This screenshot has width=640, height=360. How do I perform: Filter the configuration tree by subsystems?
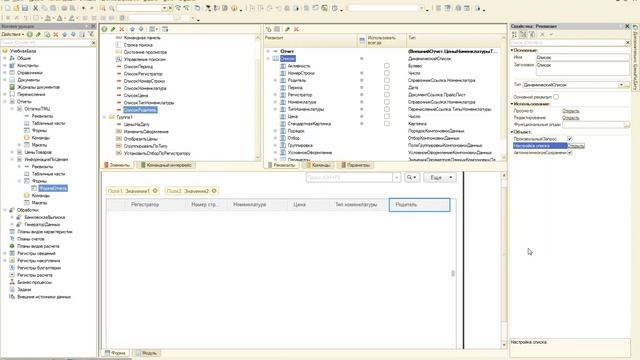91,35
